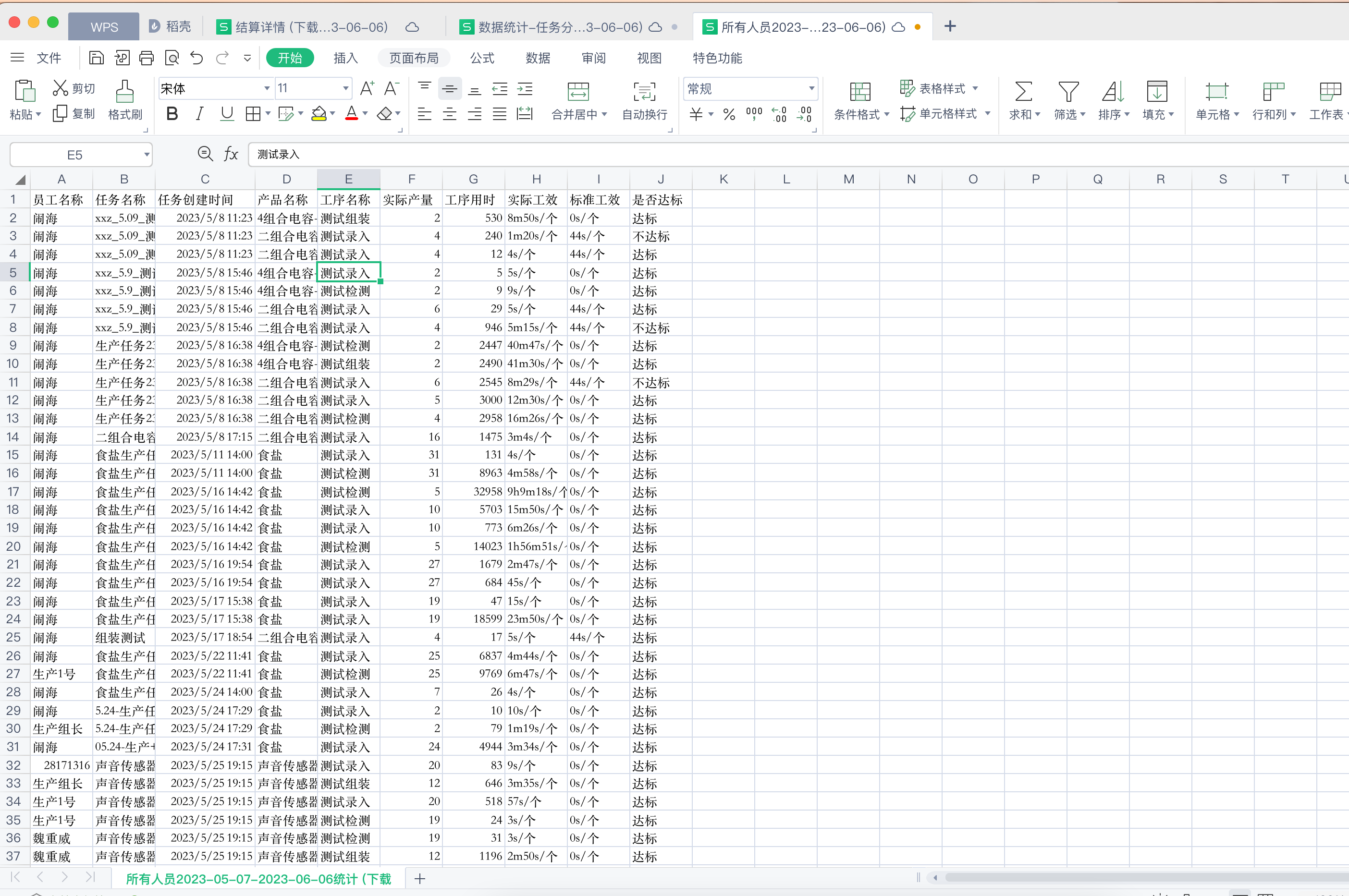
Task: Click the Print icon
Action: tap(147, 58)
